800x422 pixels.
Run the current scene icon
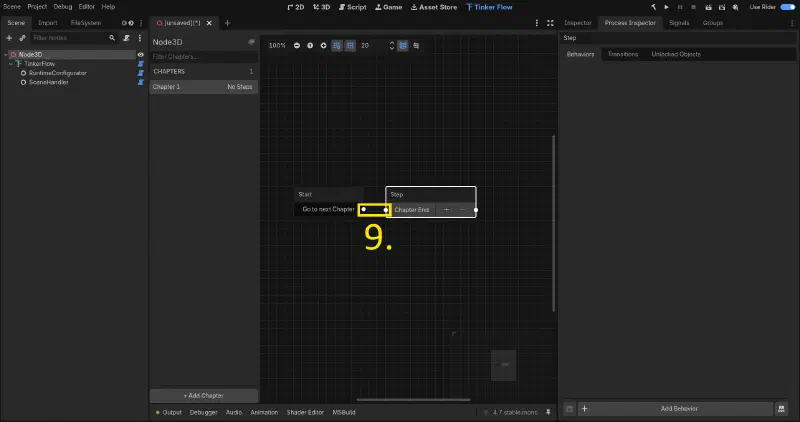click(x=708, y=7)
